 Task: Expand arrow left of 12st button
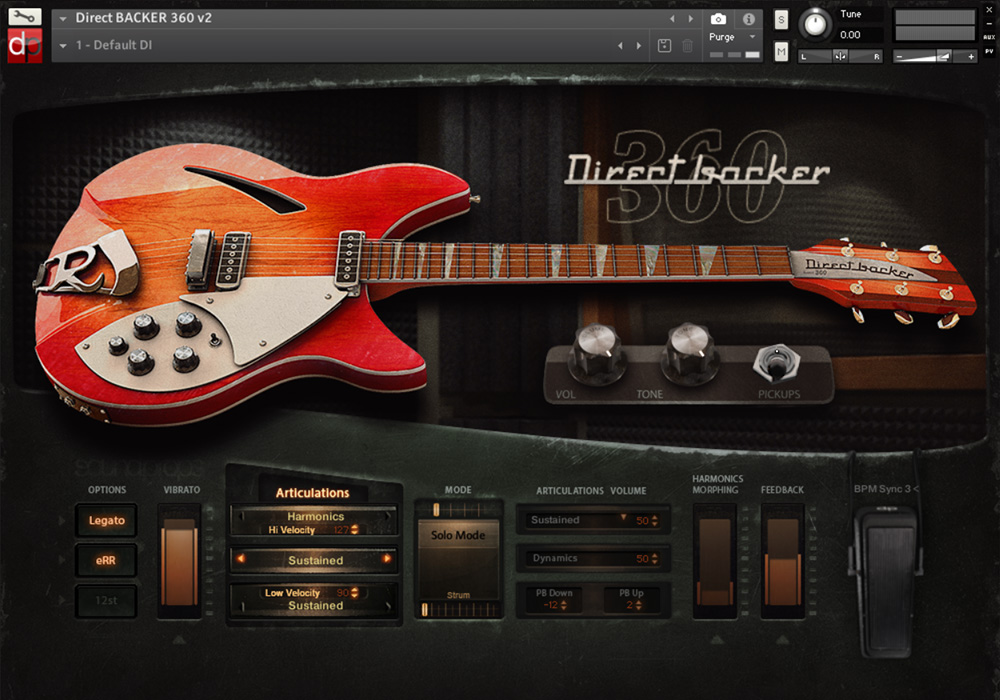[x=62, y=600]
